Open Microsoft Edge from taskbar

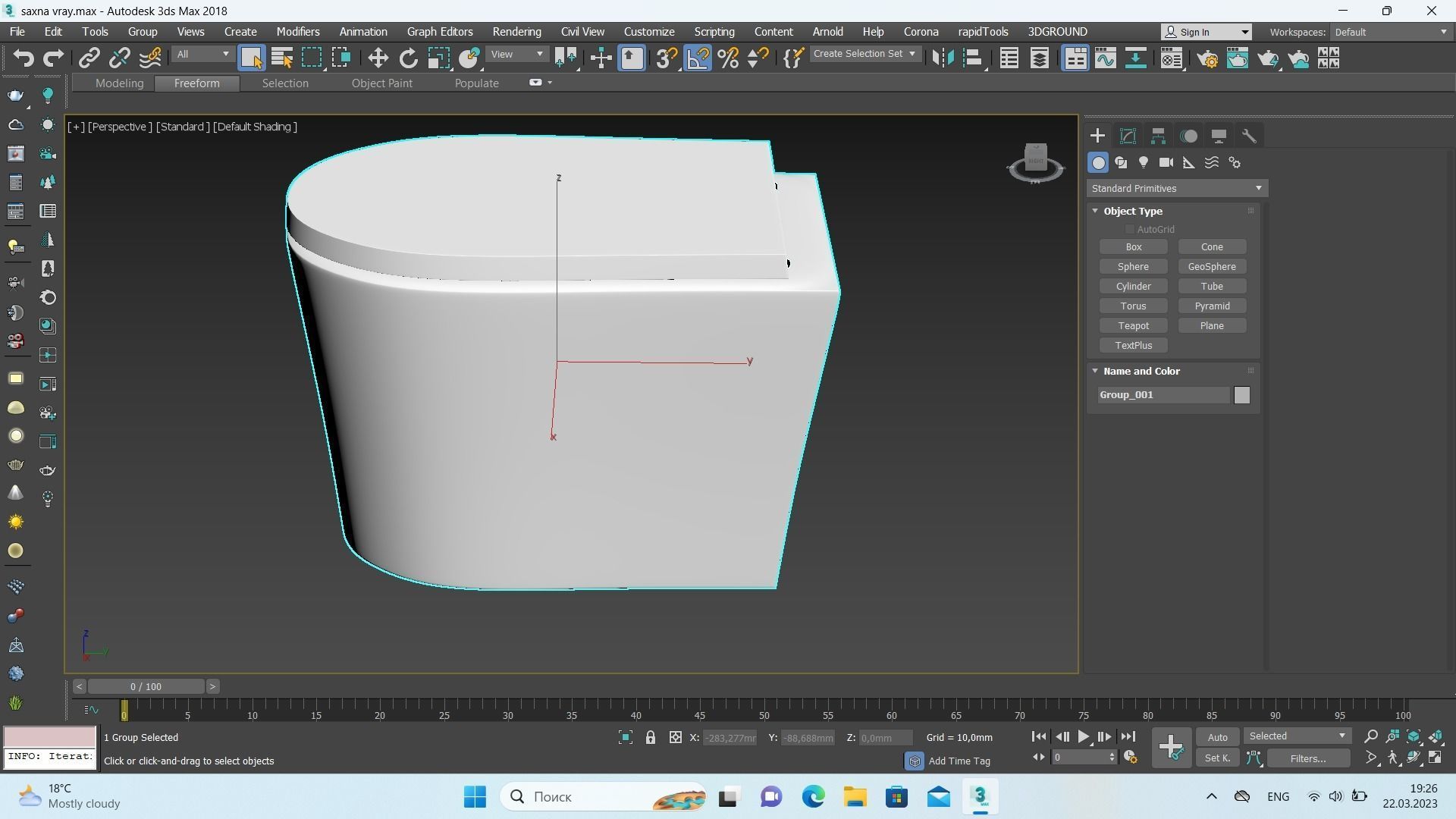pos(813,797)
